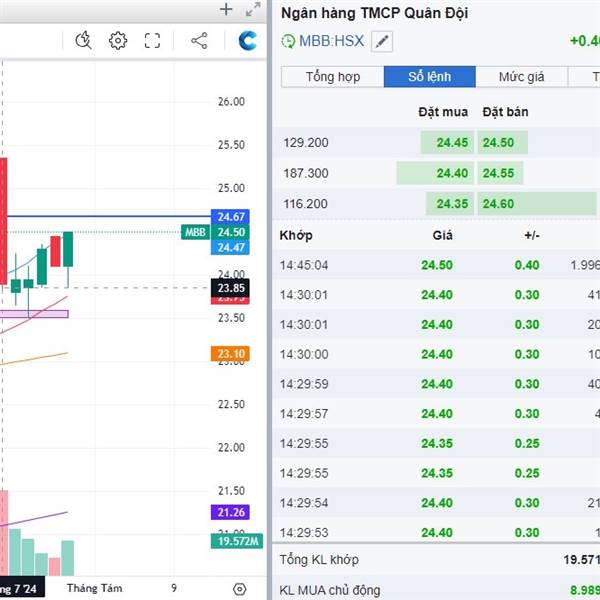
Task: Click the Tổng KL khớp label
Action: click(x=319, y=560)
